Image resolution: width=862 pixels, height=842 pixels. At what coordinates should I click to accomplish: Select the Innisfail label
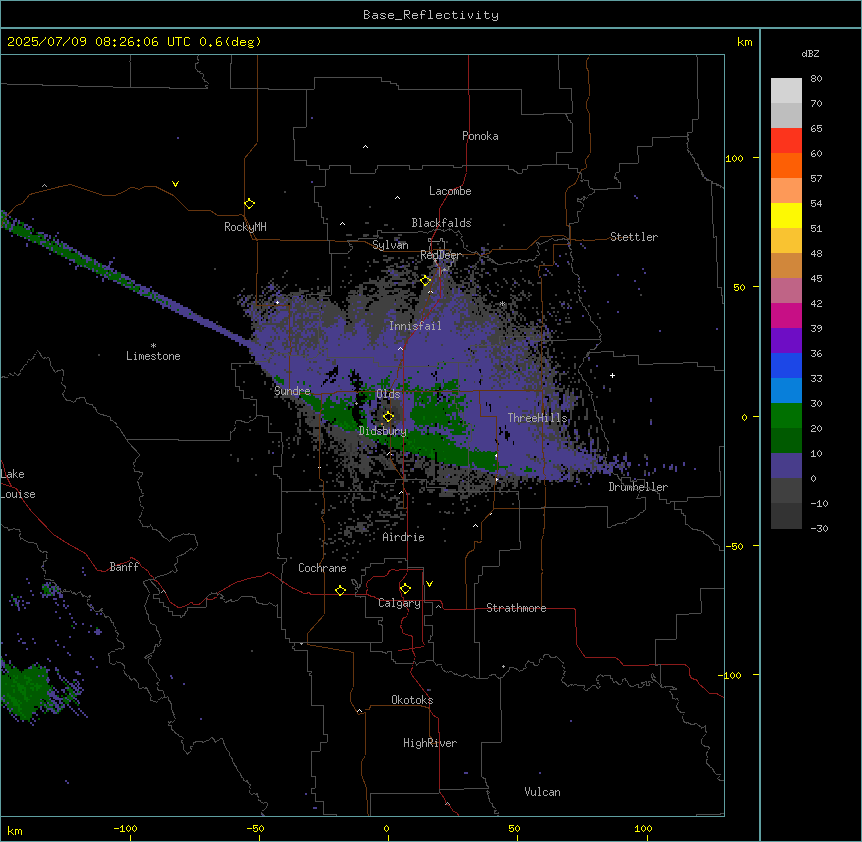point(415,326)
